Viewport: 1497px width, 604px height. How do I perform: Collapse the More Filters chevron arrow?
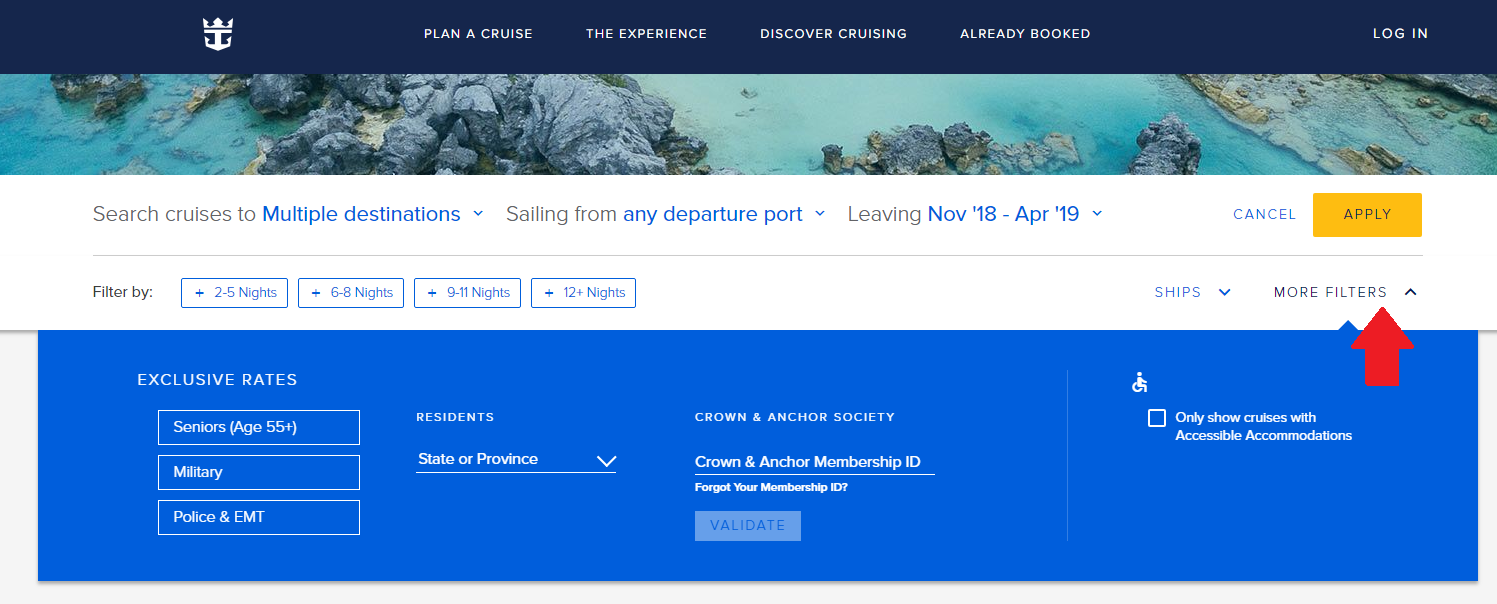pos(1410,292)
